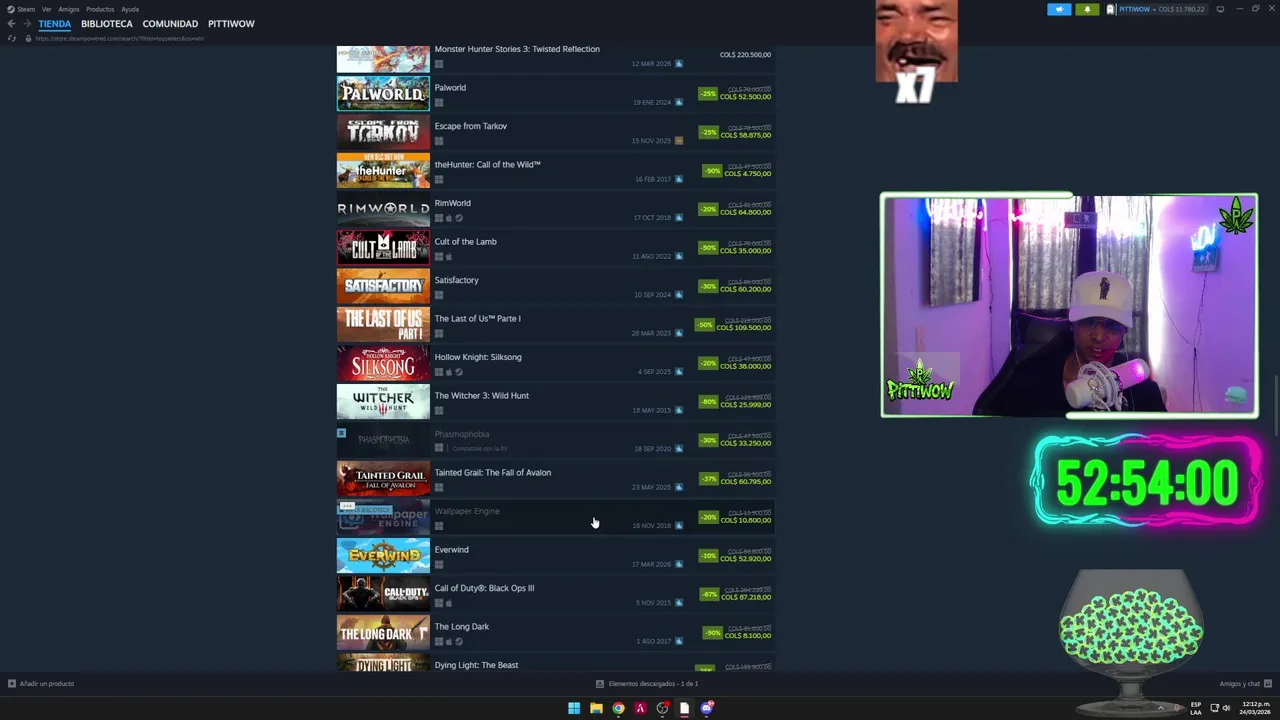Click the Windows platform icon under Everwind
1280x720 pixels.
coord(438,564)
